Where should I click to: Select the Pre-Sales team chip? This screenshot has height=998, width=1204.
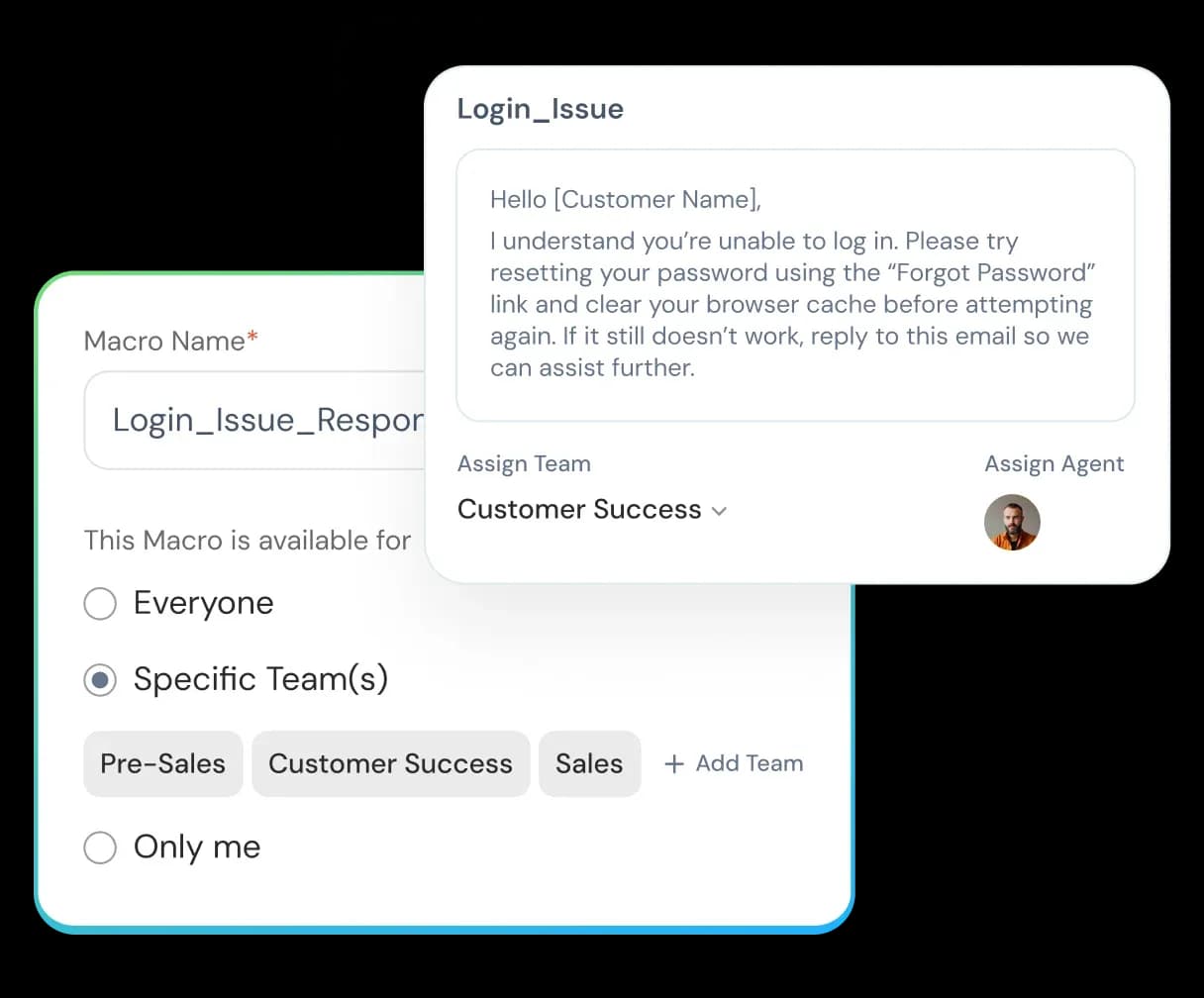pos(162,763)
